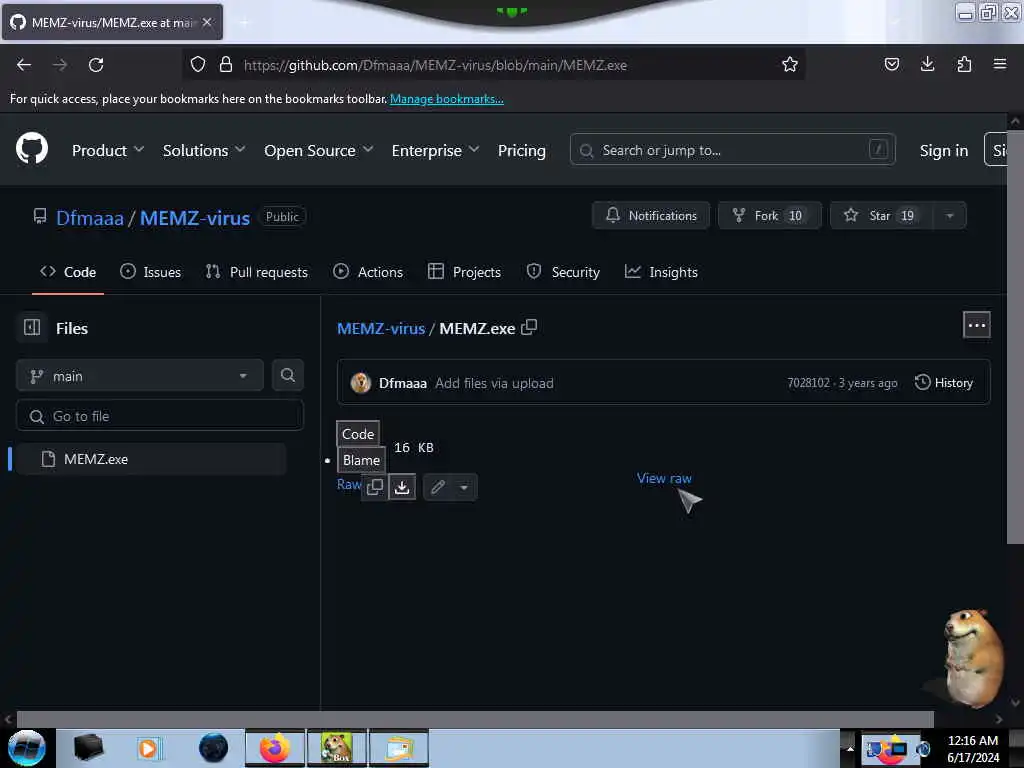Open Firefox from the taskbar
Image resolution: width=1024 pixels, height=768 pixels.
coord(275,748)
